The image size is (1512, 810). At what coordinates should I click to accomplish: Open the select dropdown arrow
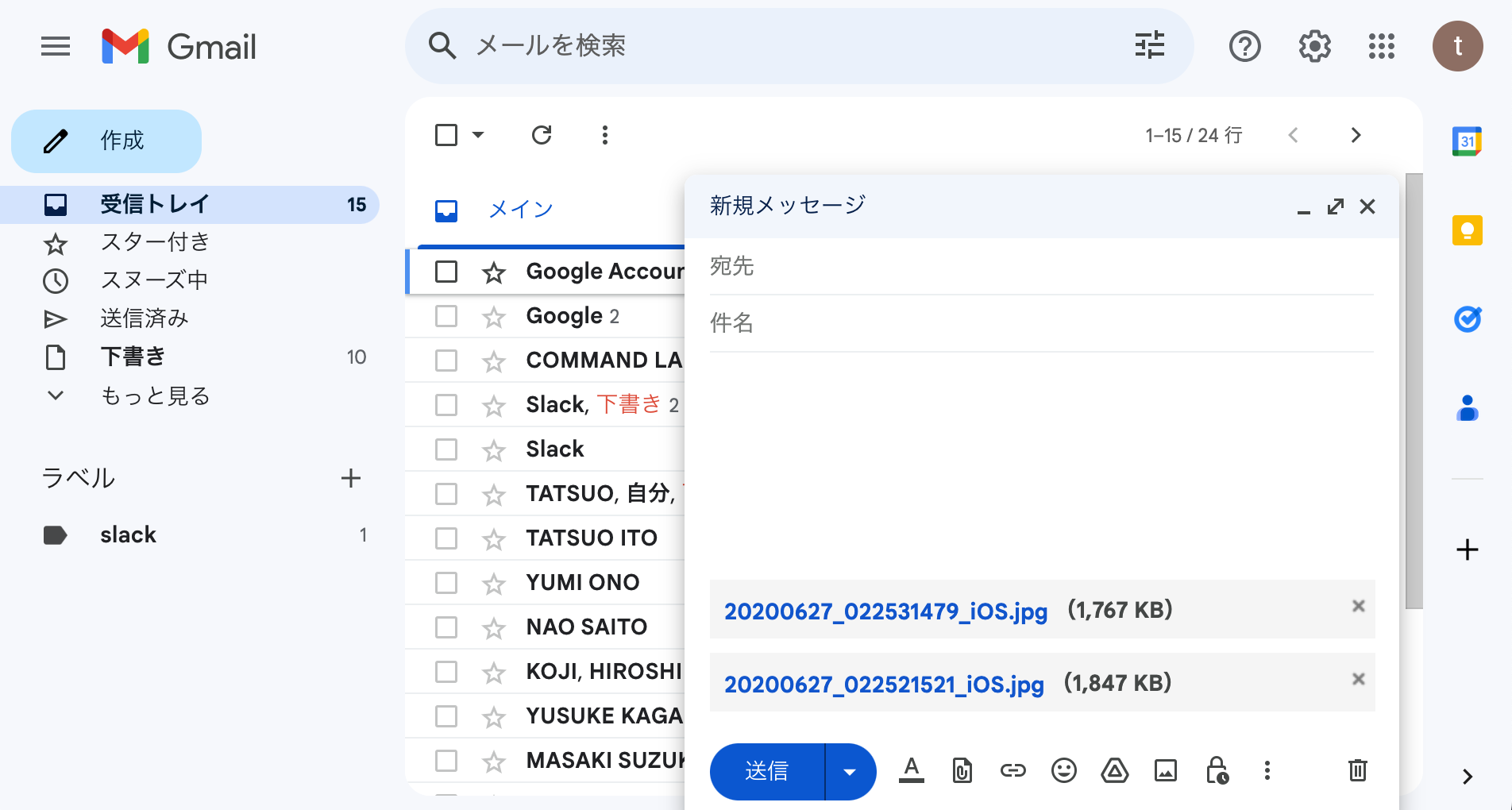click(478, 135)
